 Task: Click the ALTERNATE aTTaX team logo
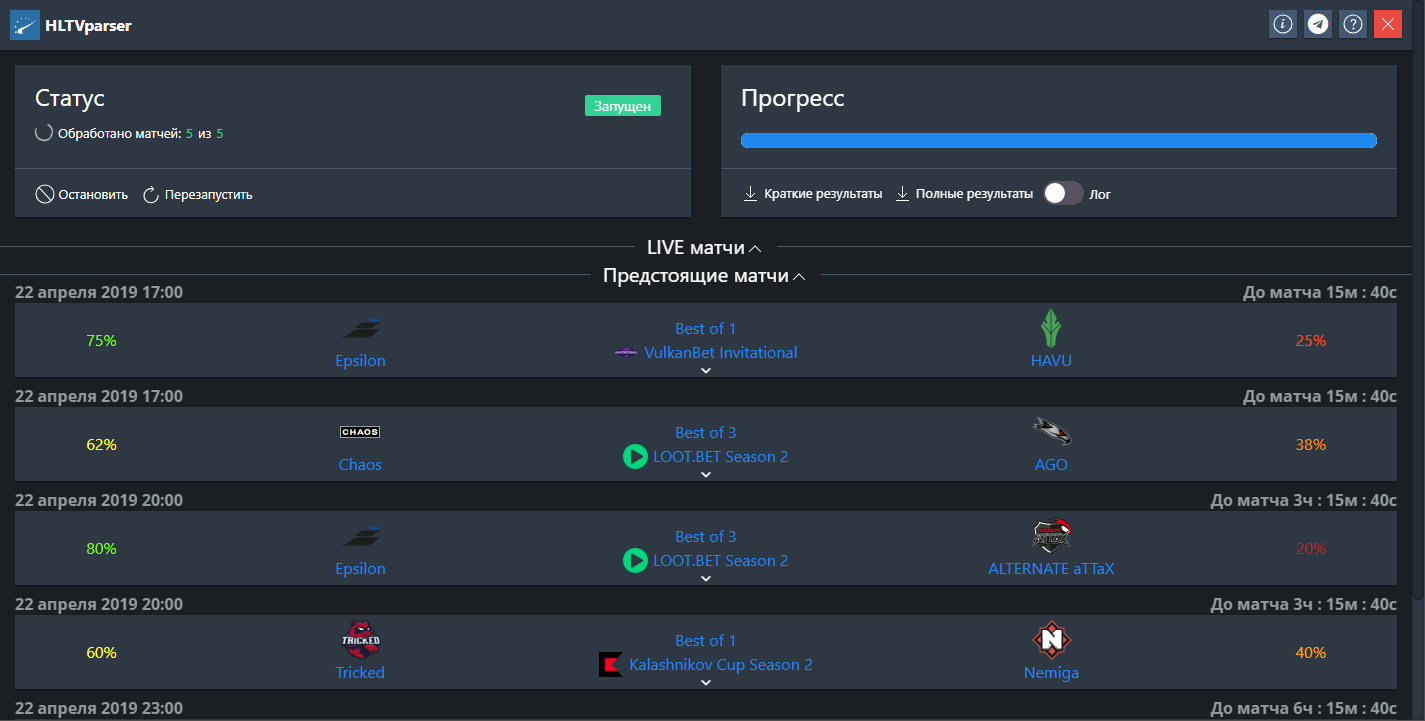point(1051,536)
